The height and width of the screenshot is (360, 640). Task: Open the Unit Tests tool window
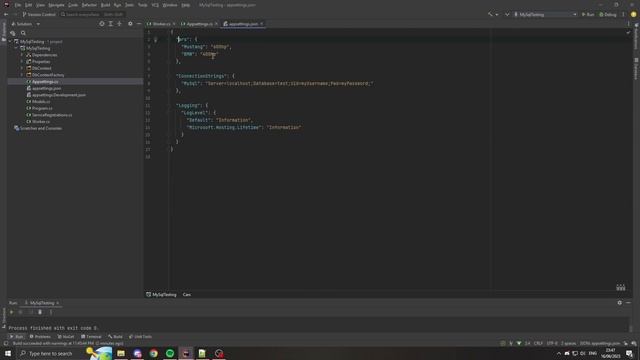tap(140, 337)
